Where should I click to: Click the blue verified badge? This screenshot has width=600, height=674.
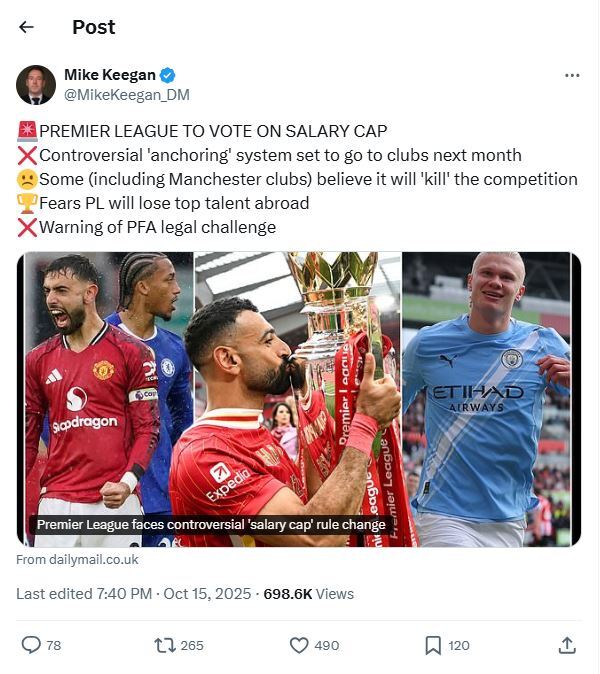tap(168, 75)
